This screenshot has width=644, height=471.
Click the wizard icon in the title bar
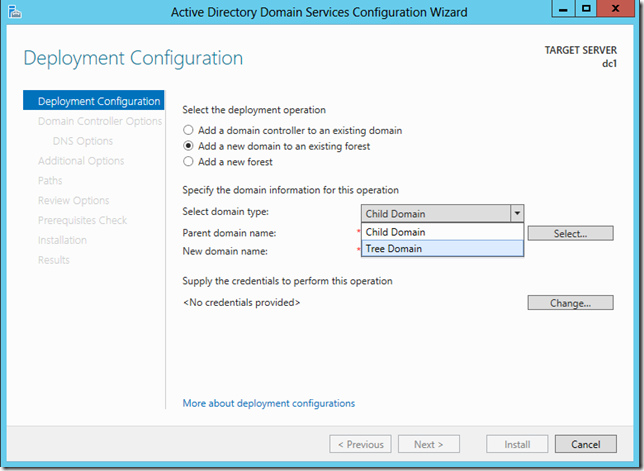[14, 12]
